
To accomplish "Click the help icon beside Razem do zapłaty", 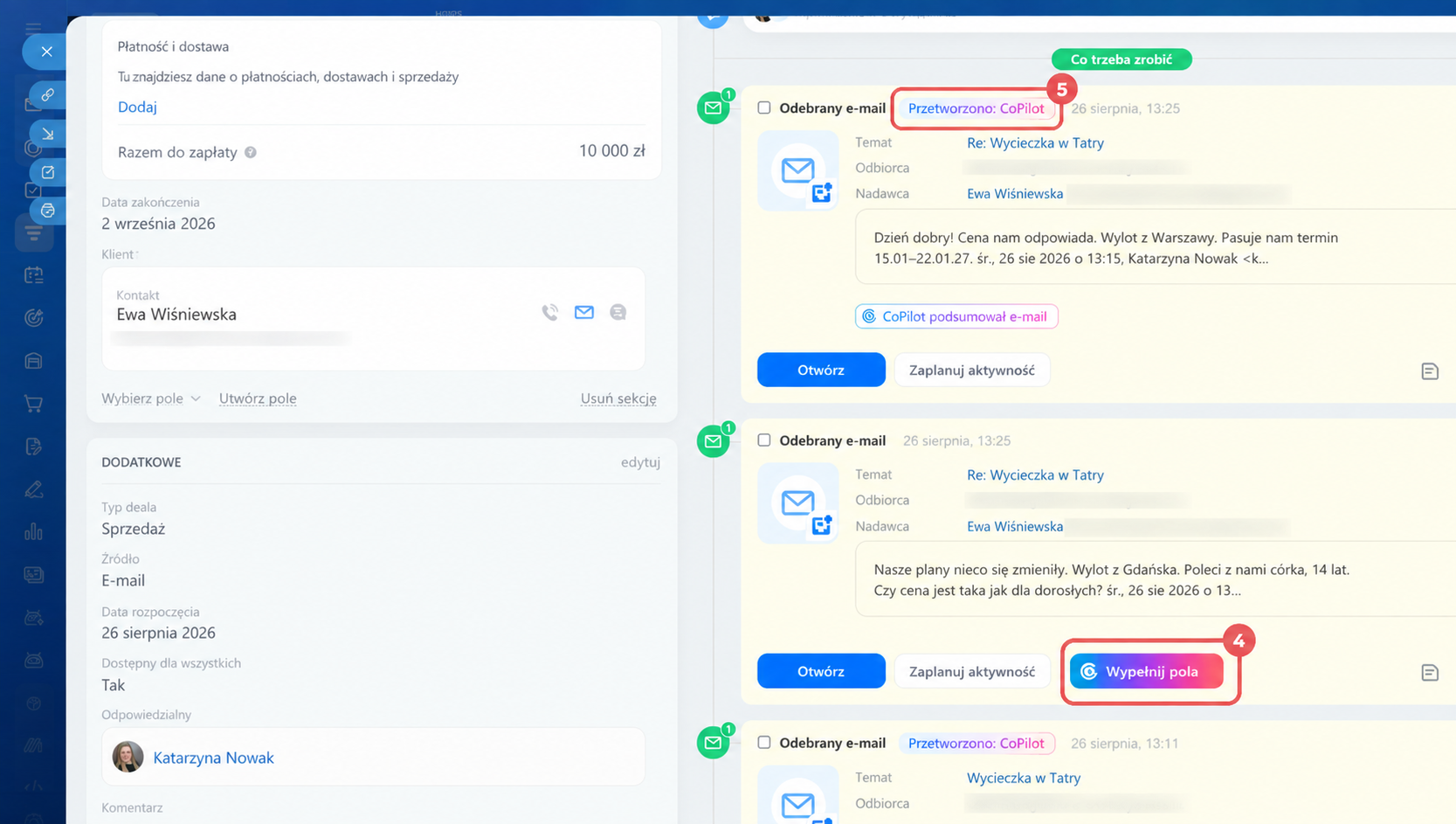I will click(251, 152).
